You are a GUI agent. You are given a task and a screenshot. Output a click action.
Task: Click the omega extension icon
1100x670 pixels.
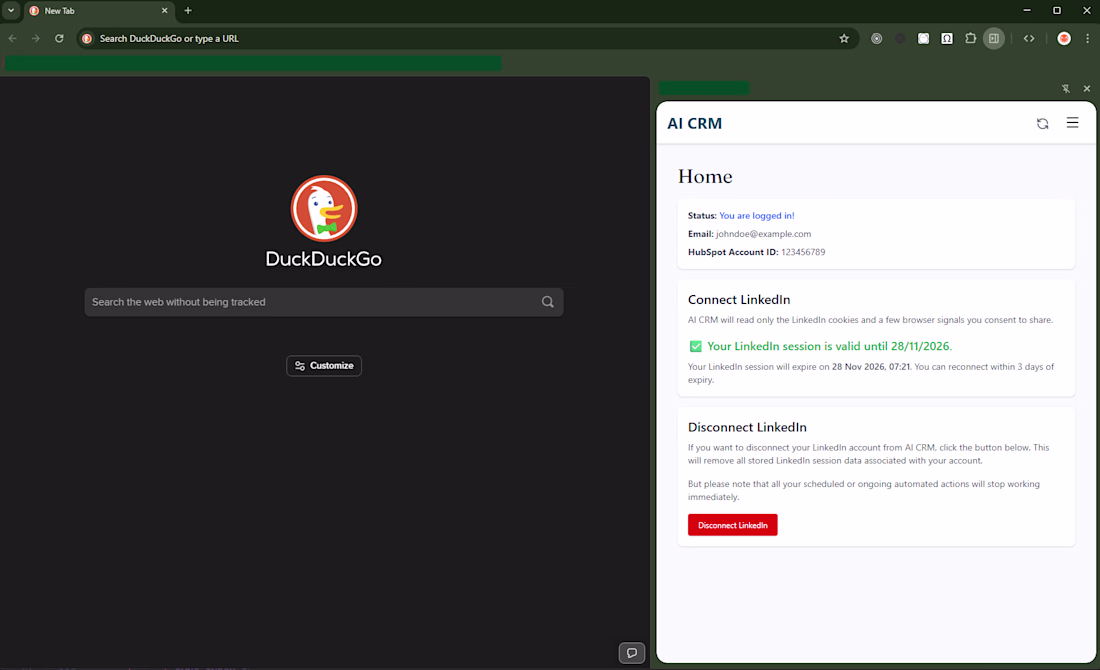coord(947,39)
